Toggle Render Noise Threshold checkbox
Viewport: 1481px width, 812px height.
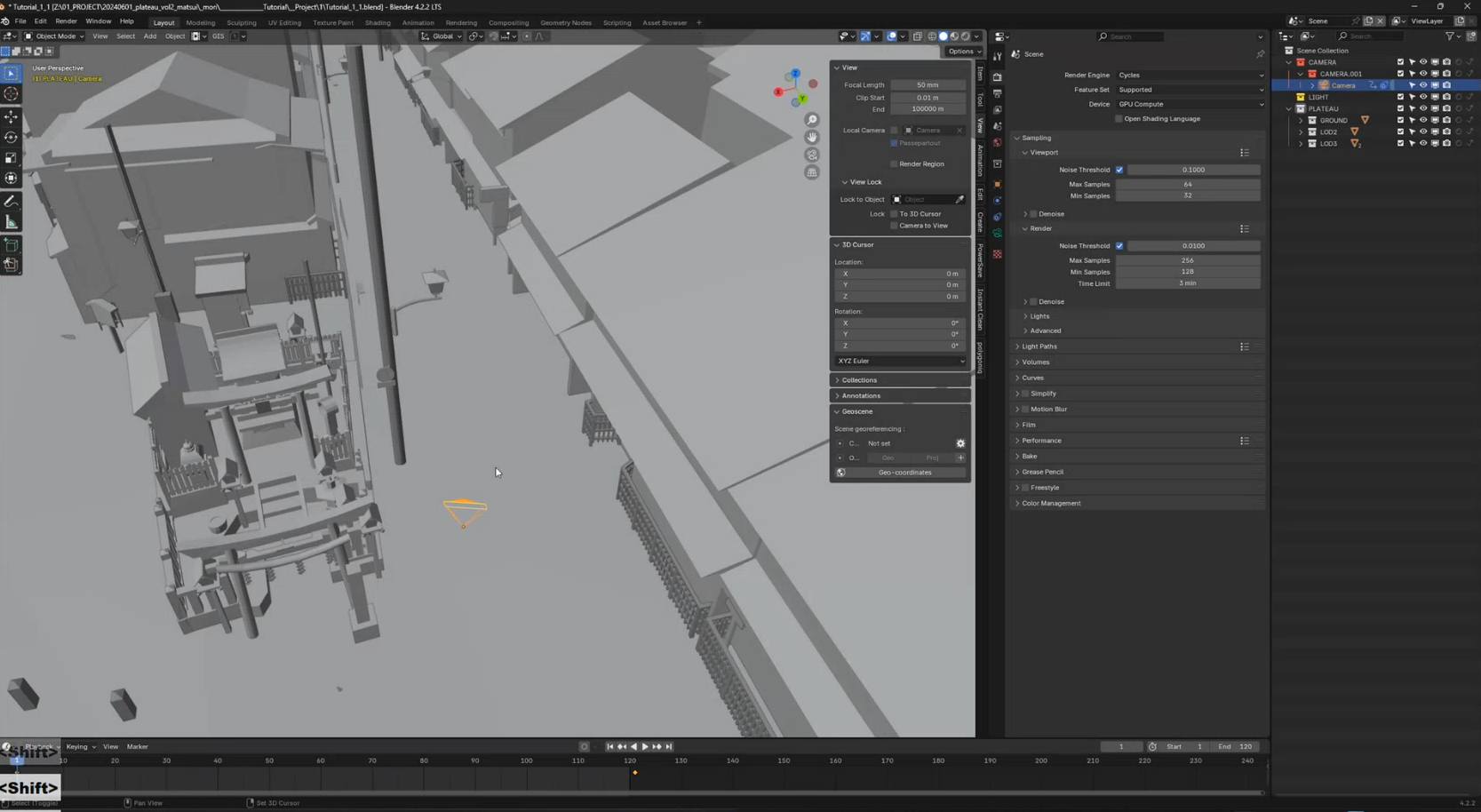(1119, 246)
